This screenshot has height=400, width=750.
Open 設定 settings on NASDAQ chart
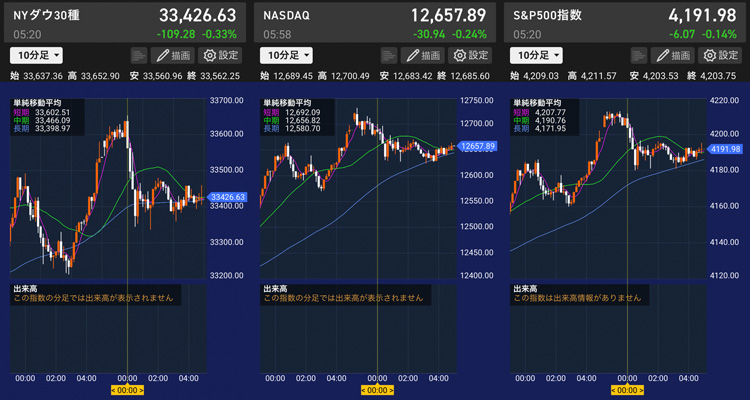click(x=471, y=56)
